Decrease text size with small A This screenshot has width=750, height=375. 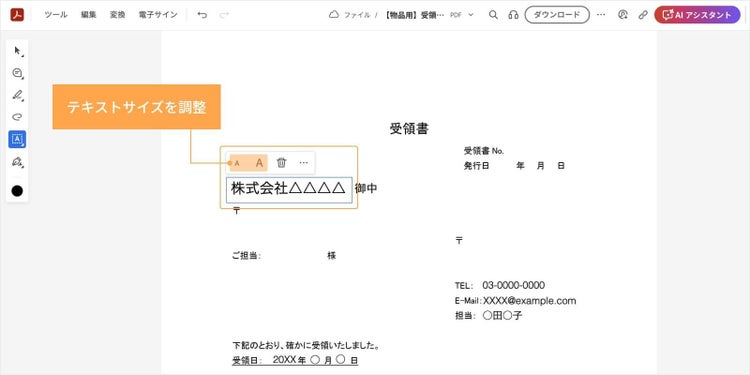click(x=237, y=164)
